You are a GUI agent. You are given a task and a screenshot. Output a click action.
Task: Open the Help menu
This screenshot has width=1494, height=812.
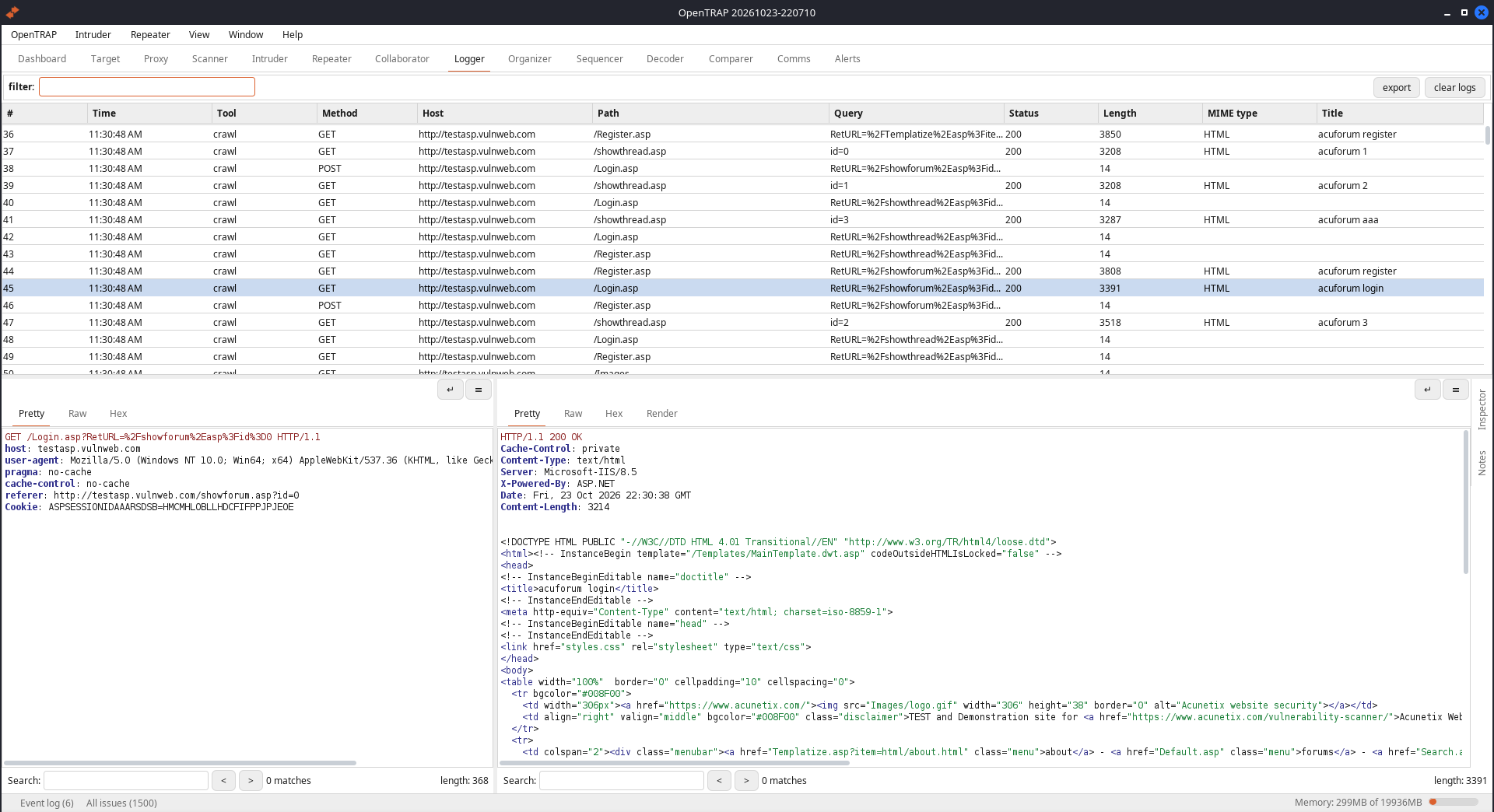tap(293, 35)
